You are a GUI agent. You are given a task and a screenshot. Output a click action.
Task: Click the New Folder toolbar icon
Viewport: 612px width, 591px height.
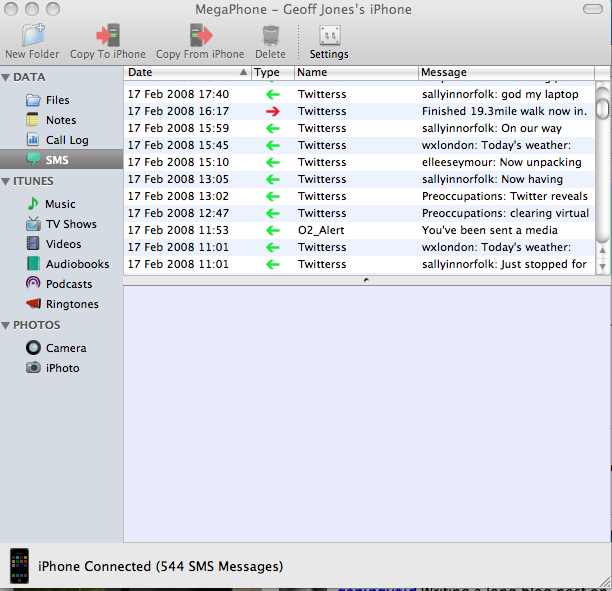click(33, 35)
